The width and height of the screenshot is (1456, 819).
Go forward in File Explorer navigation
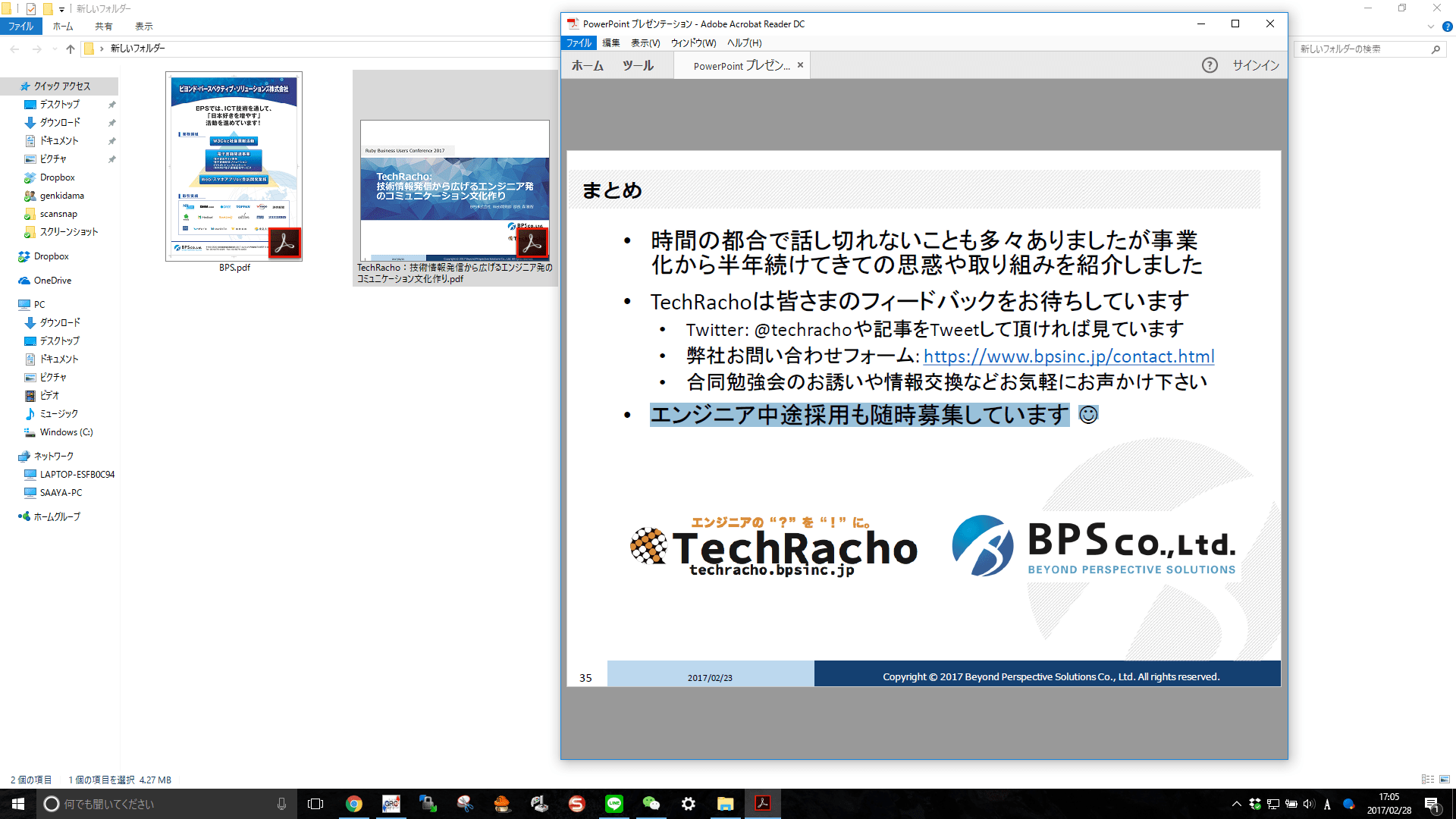click(x=36, y=49)
